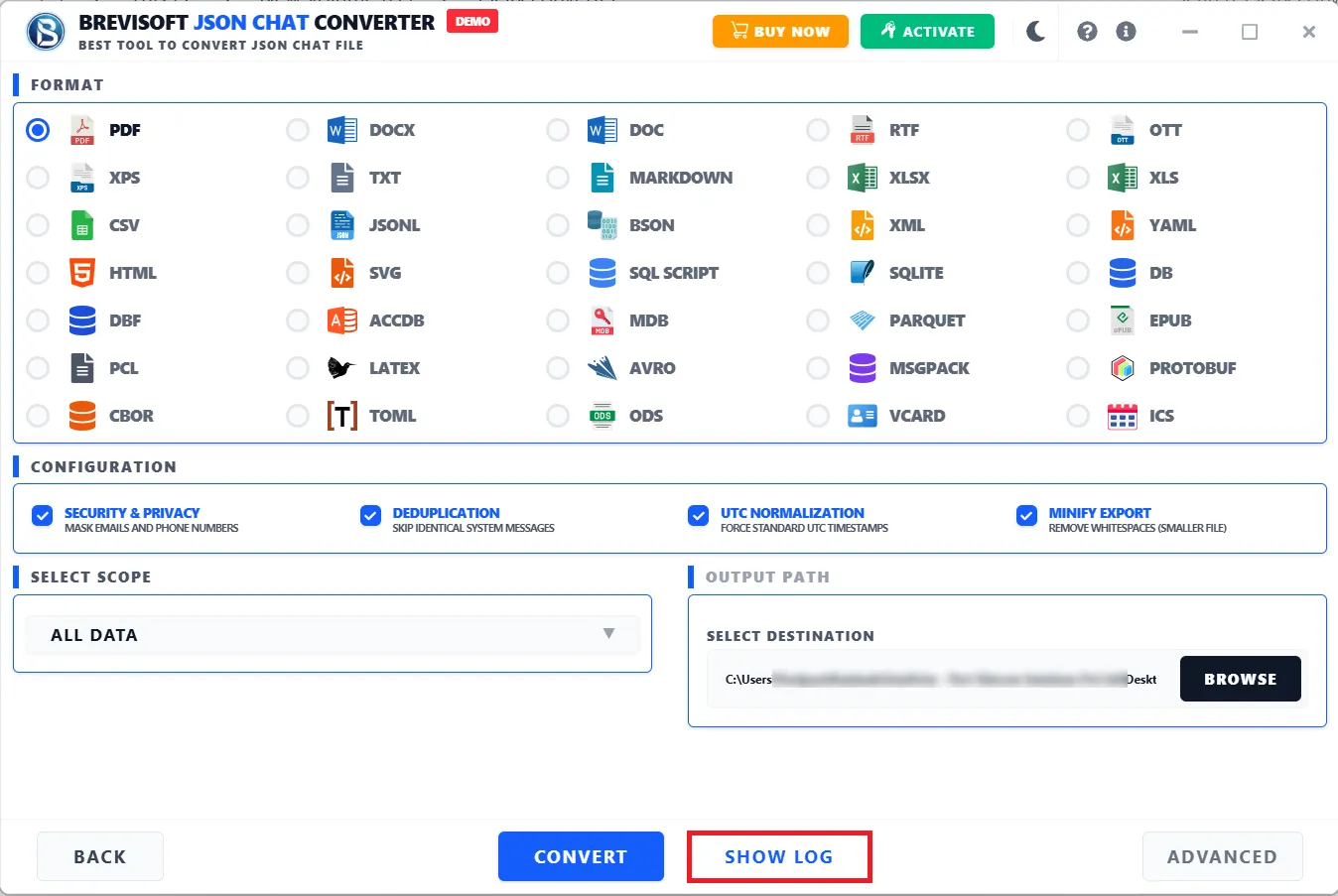The image size is (1338, 896).
Task: Click the JSONL file icon
Action: point(342,225)
